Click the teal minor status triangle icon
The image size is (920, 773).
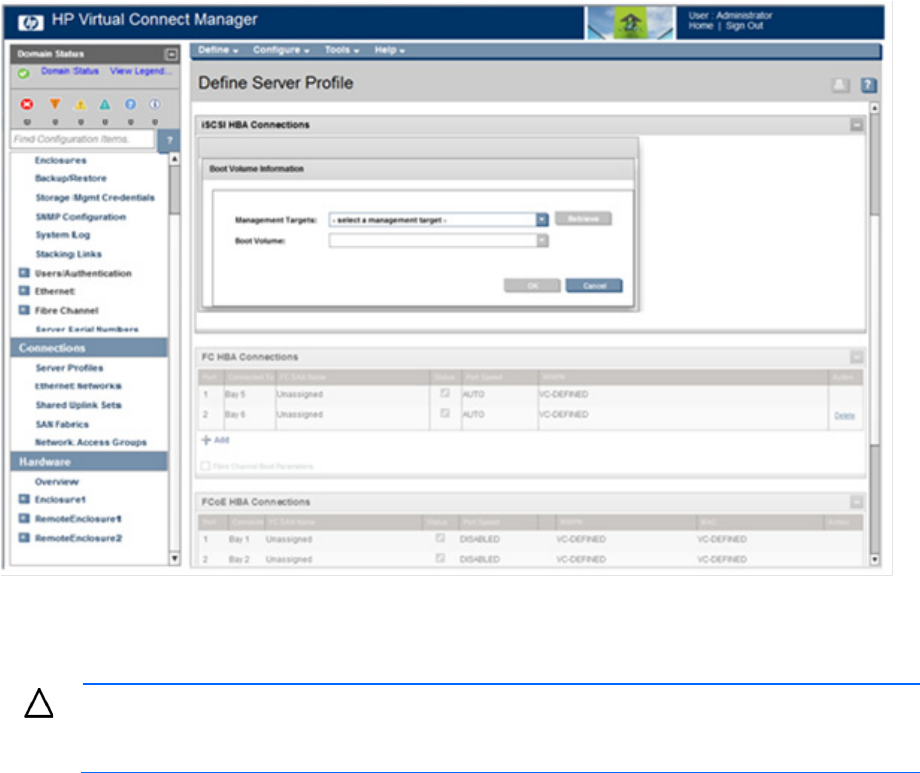pos(104,104)
